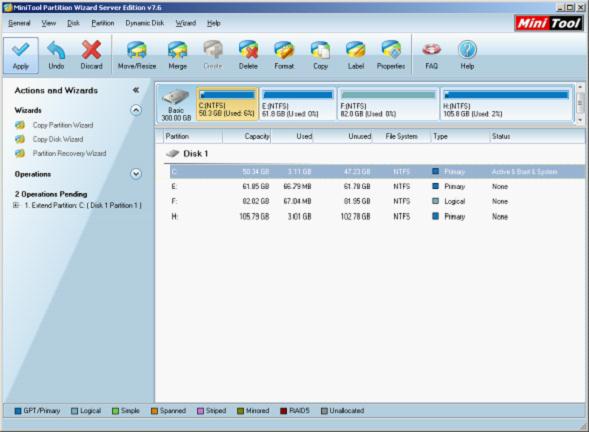
Task: Discard pending changes with the red X
Action: [91, 50]
